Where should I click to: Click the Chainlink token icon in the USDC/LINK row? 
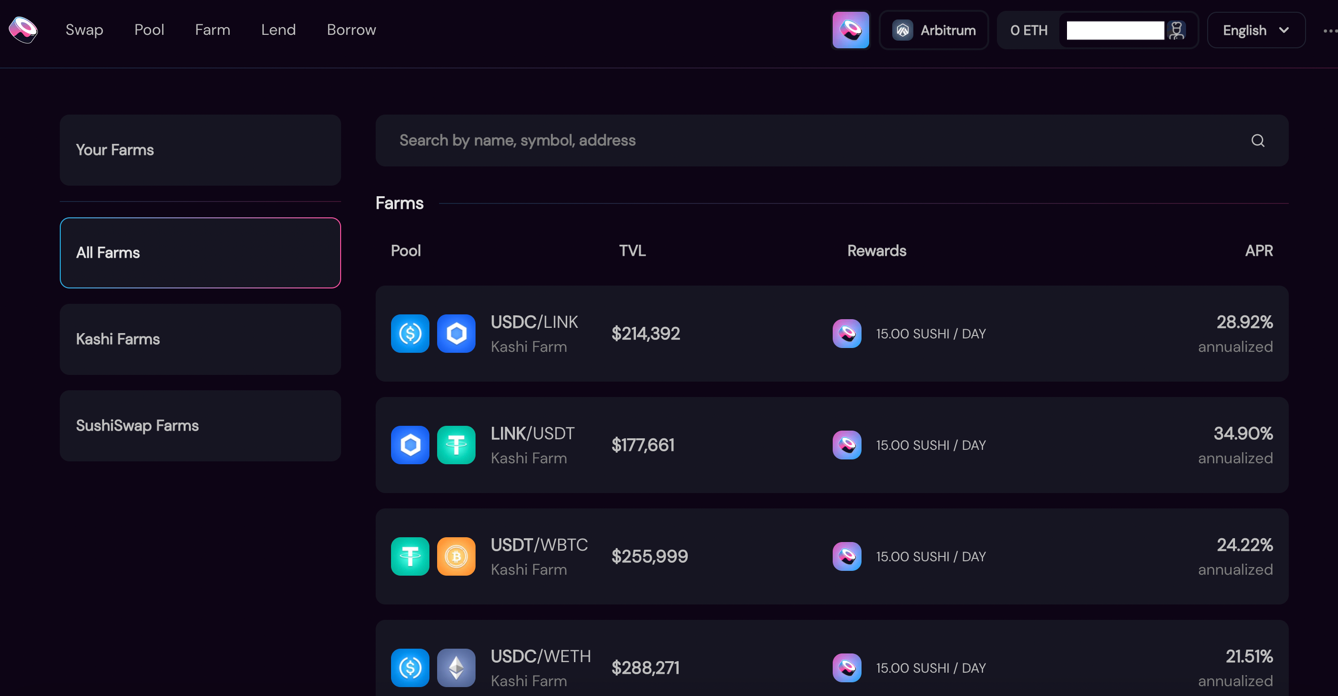click(456, 334)
